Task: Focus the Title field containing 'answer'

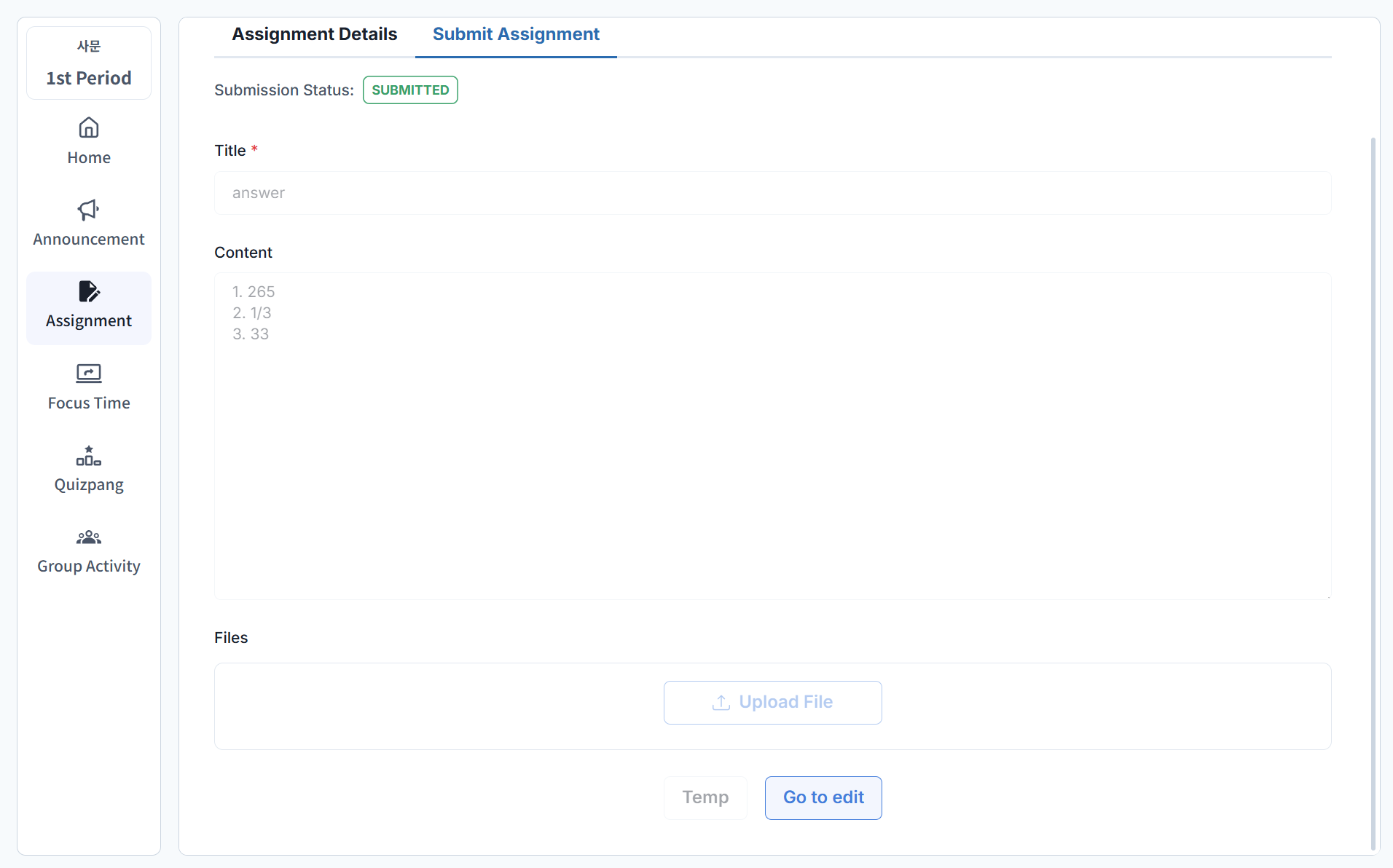Action: [x=772, y=193]
